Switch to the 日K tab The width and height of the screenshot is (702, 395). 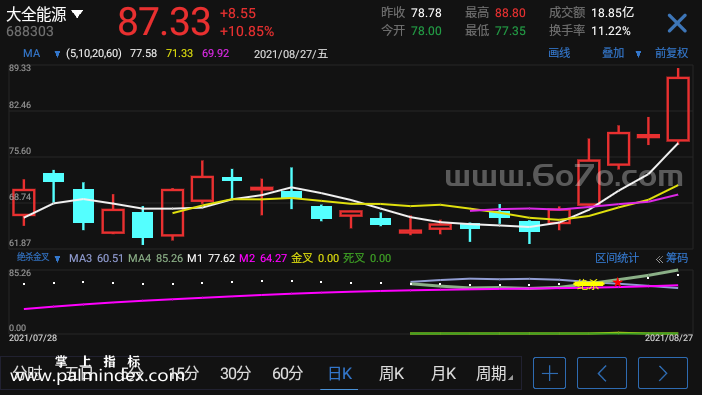click(340, 373)
